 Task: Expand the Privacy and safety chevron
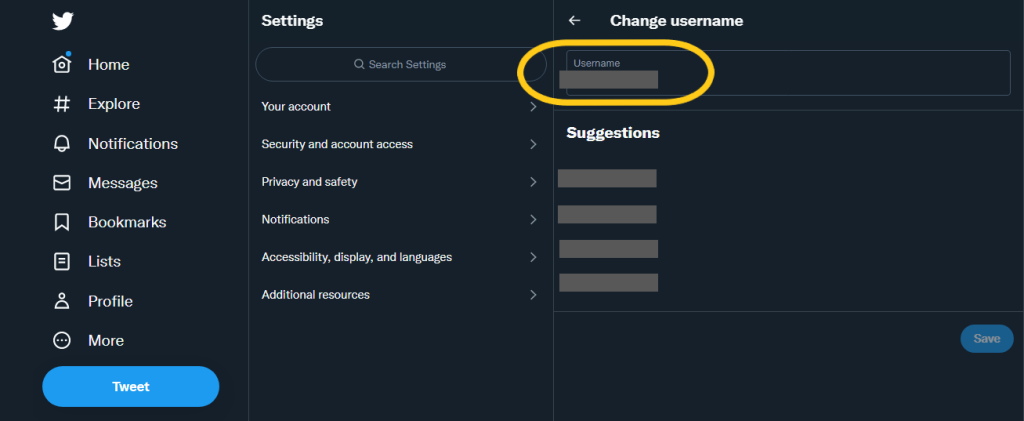(533, 182)
